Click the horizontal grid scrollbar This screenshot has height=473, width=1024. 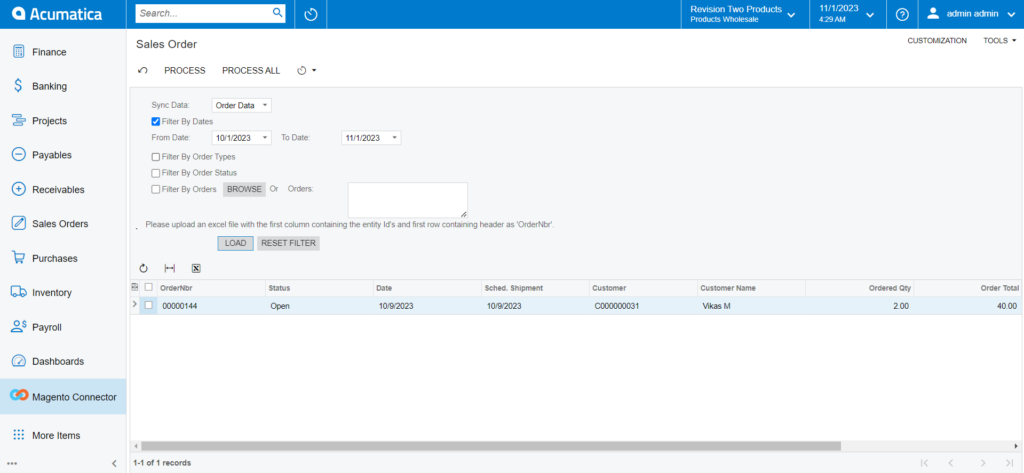tap(490, 446)
